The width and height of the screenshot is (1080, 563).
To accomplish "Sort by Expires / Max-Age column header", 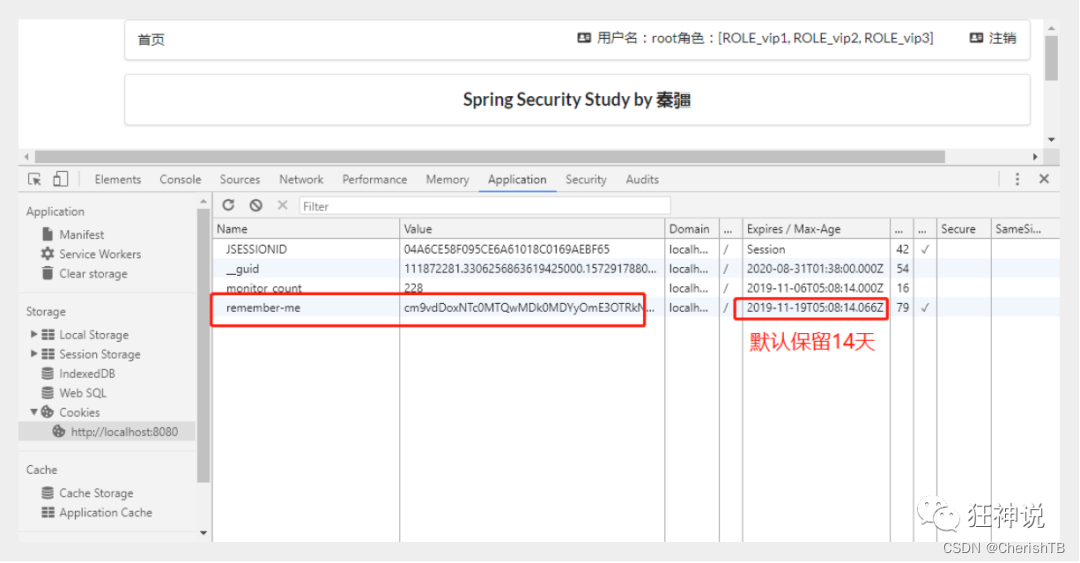I will click(816, 229).
